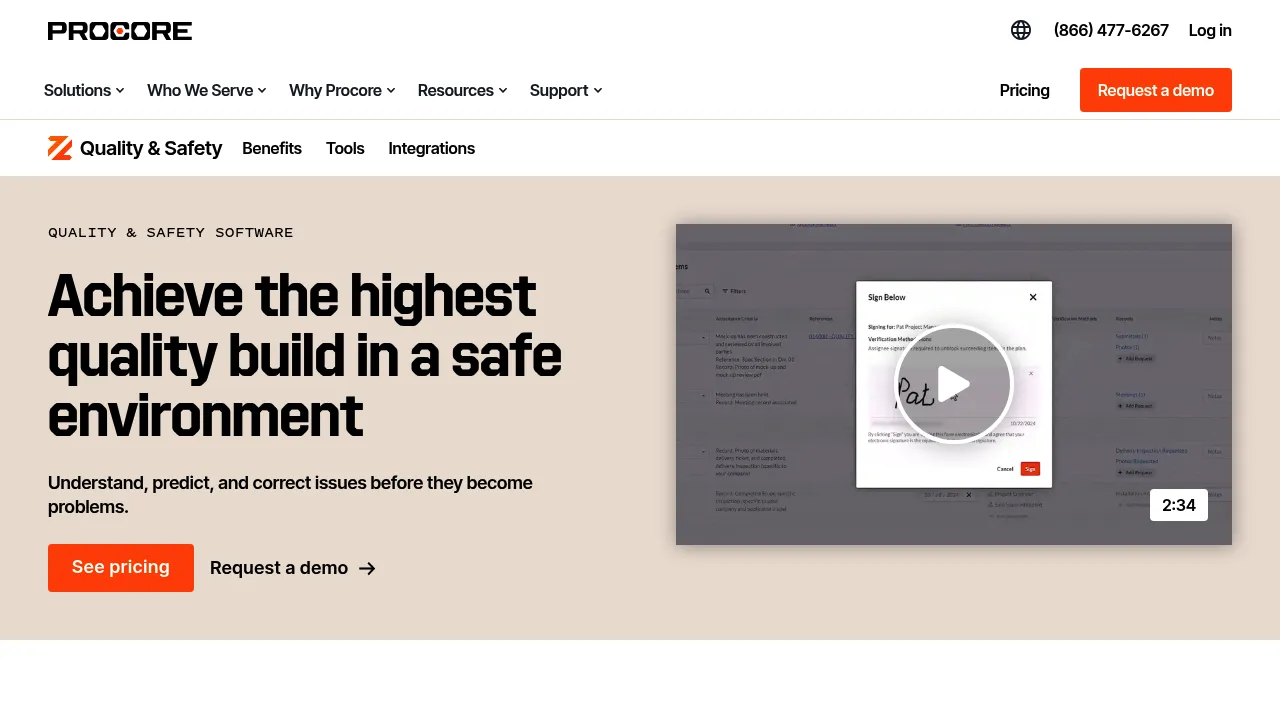Click the Log in link

click(x=1210, y=30)
